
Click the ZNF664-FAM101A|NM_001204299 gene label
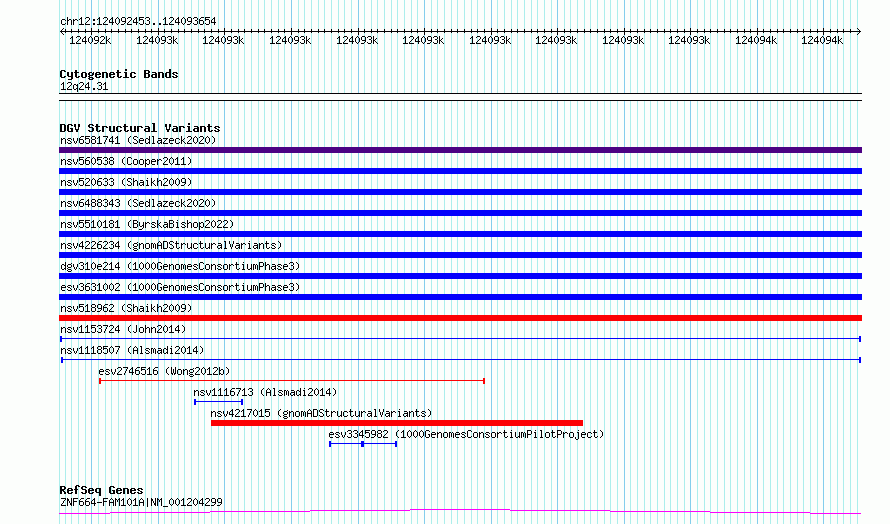[141, 502]
